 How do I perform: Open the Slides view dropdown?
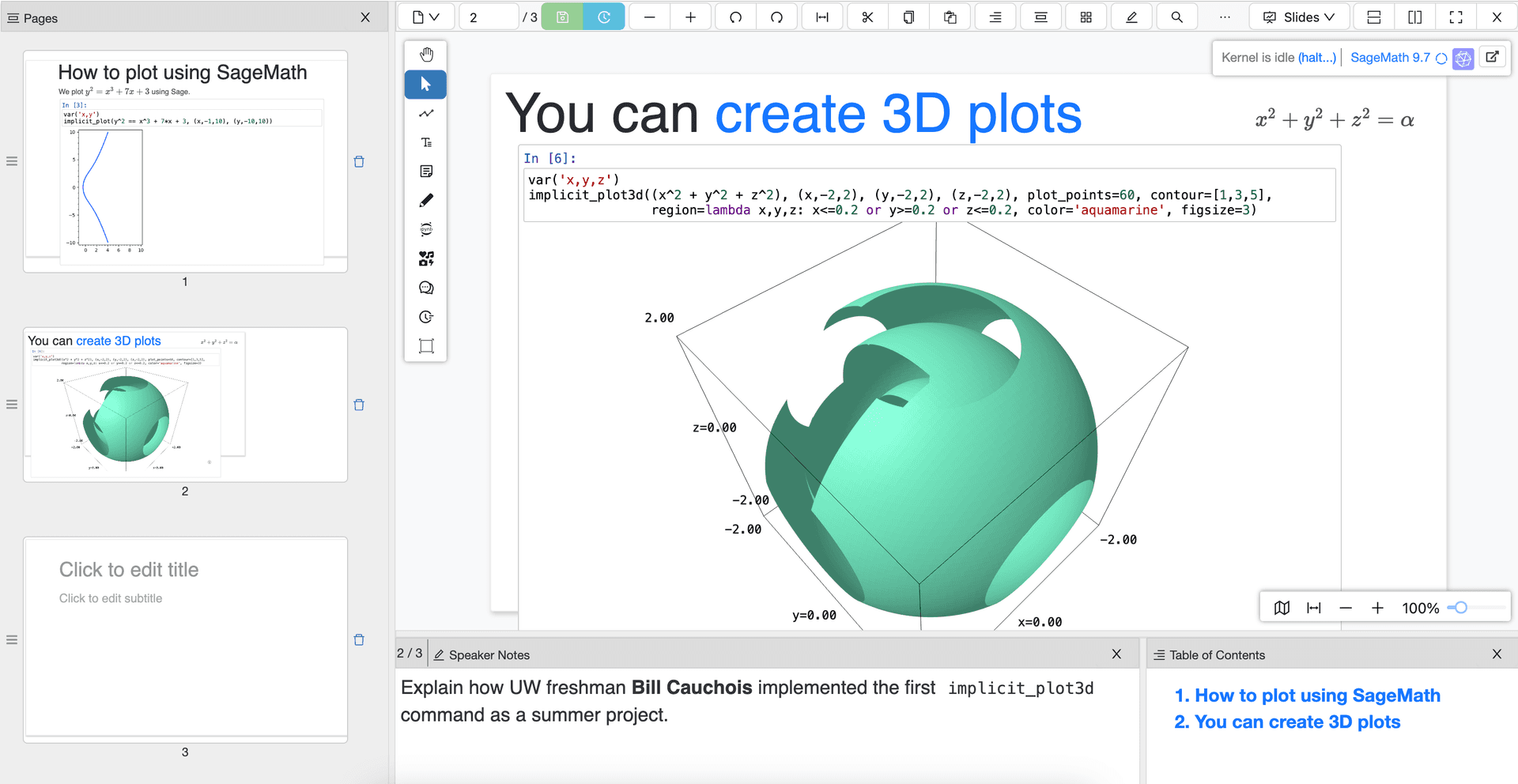1299,16
